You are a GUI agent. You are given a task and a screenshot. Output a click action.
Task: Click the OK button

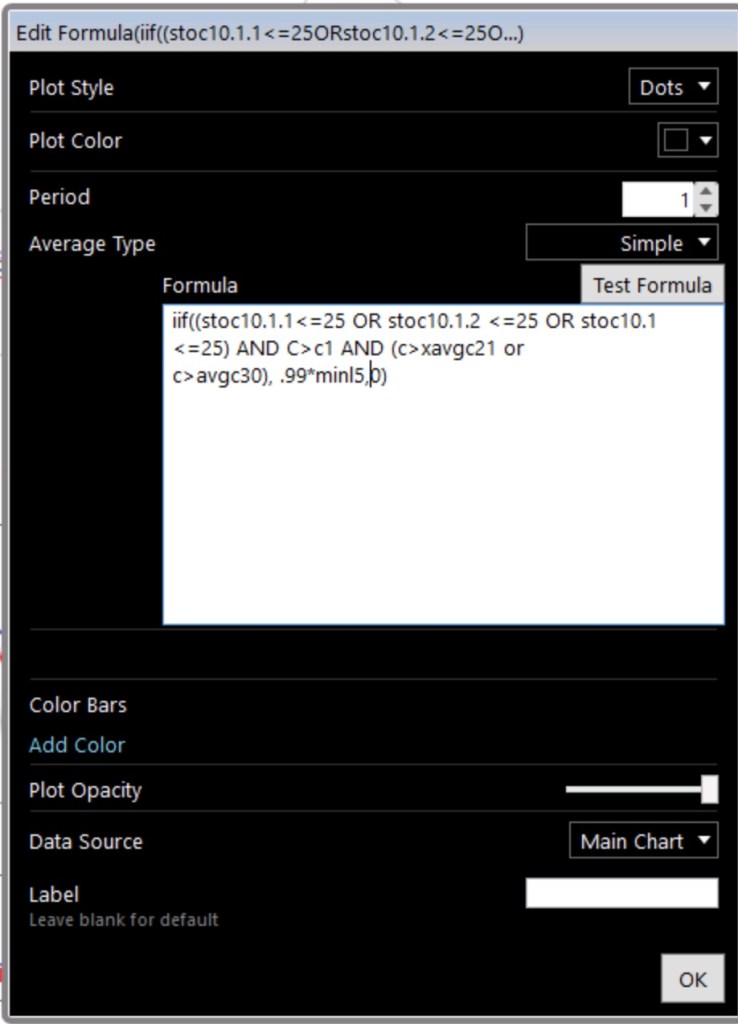[x=693, y=979]
